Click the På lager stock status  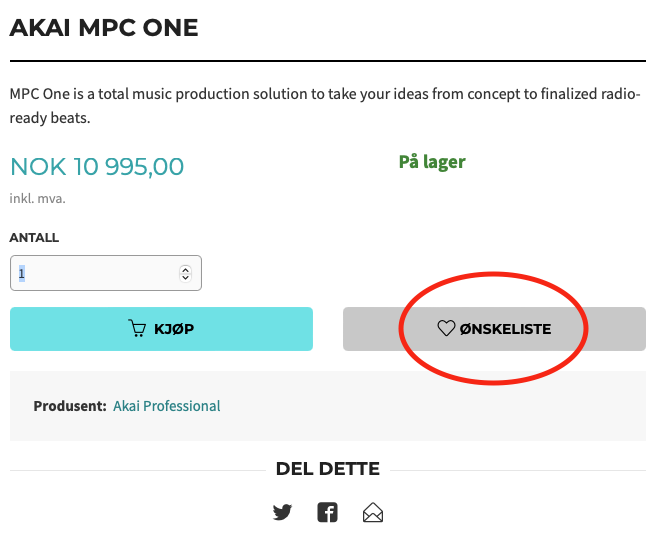pyautogui.click(x=432, y=162)
